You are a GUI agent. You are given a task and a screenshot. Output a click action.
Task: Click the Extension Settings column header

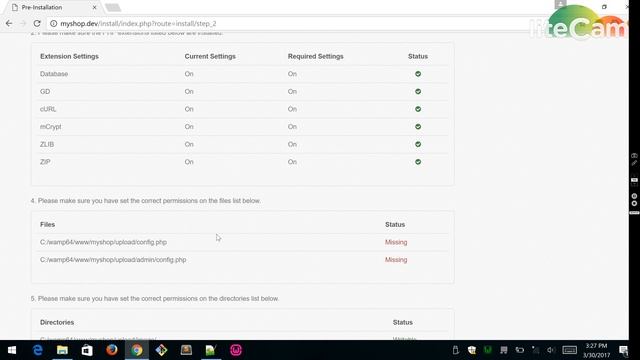69,56
